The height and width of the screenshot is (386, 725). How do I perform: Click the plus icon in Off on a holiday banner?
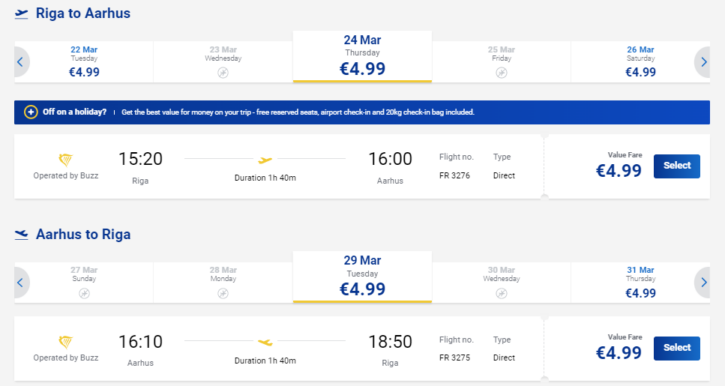[31, 112]
